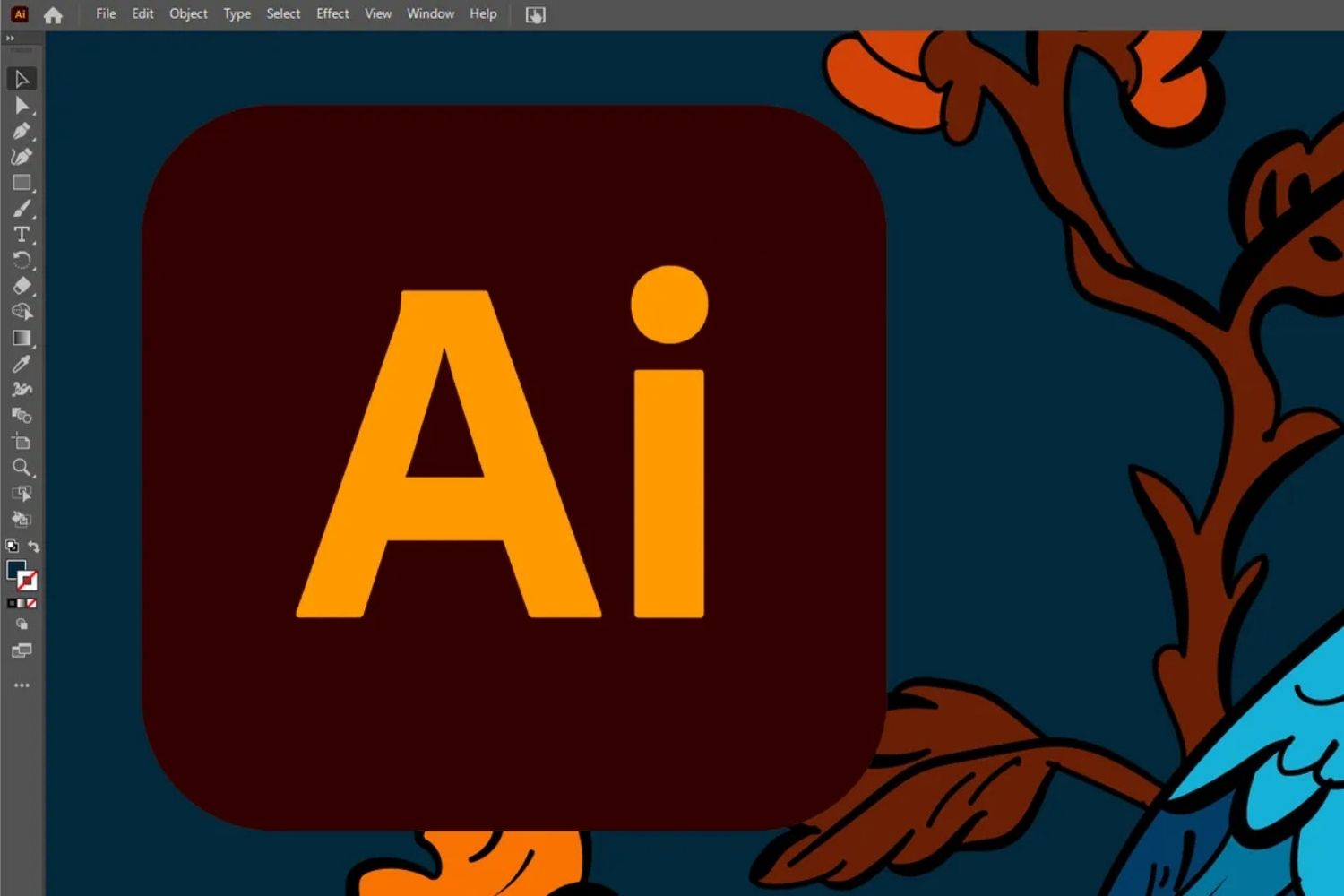
Task: Swap fill and stroke colors
Action: [33, 547]
